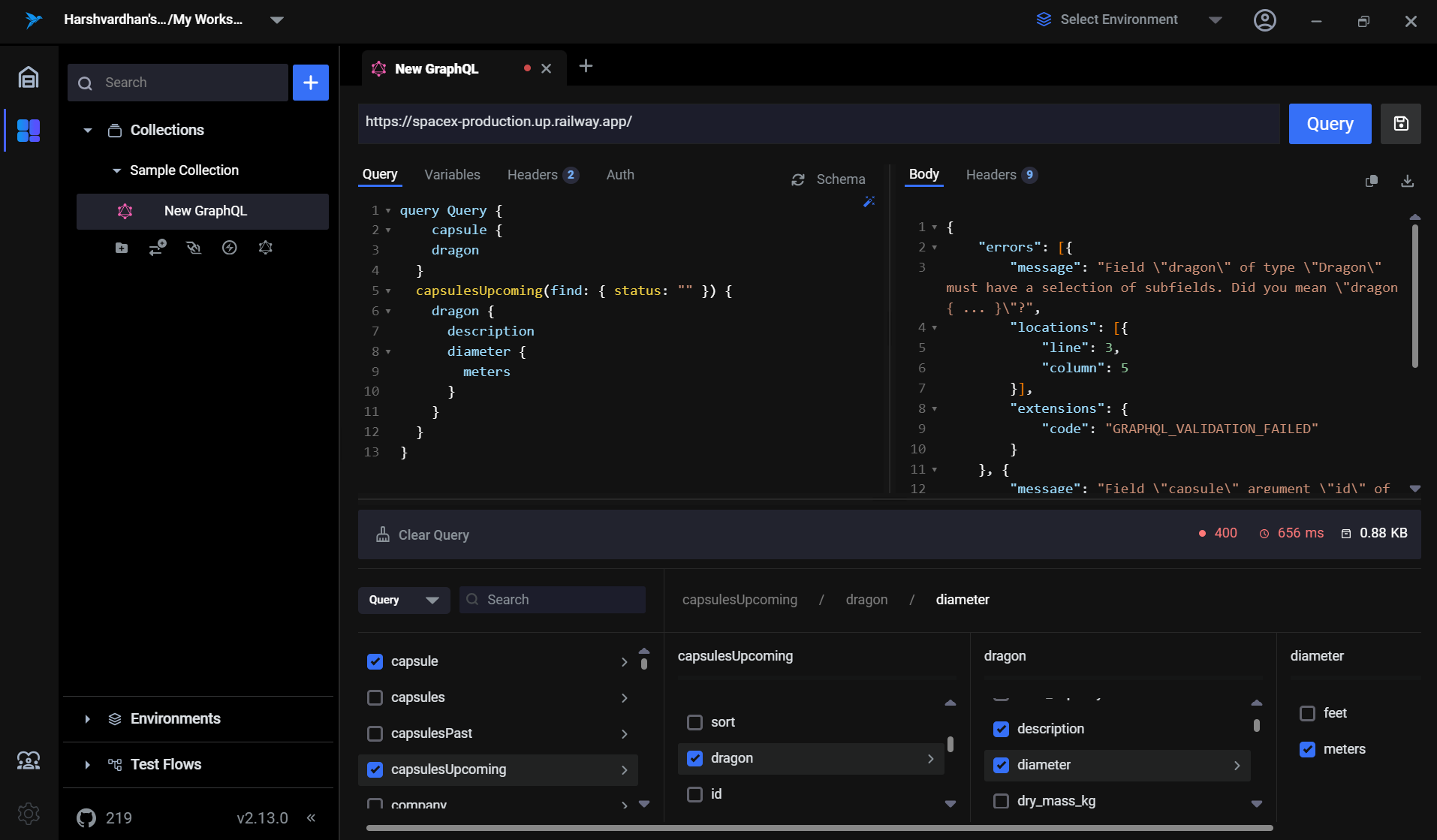Screen dimensions: 1437x840
Task: Send request with blue Query button
Action: pos(1330,124)
